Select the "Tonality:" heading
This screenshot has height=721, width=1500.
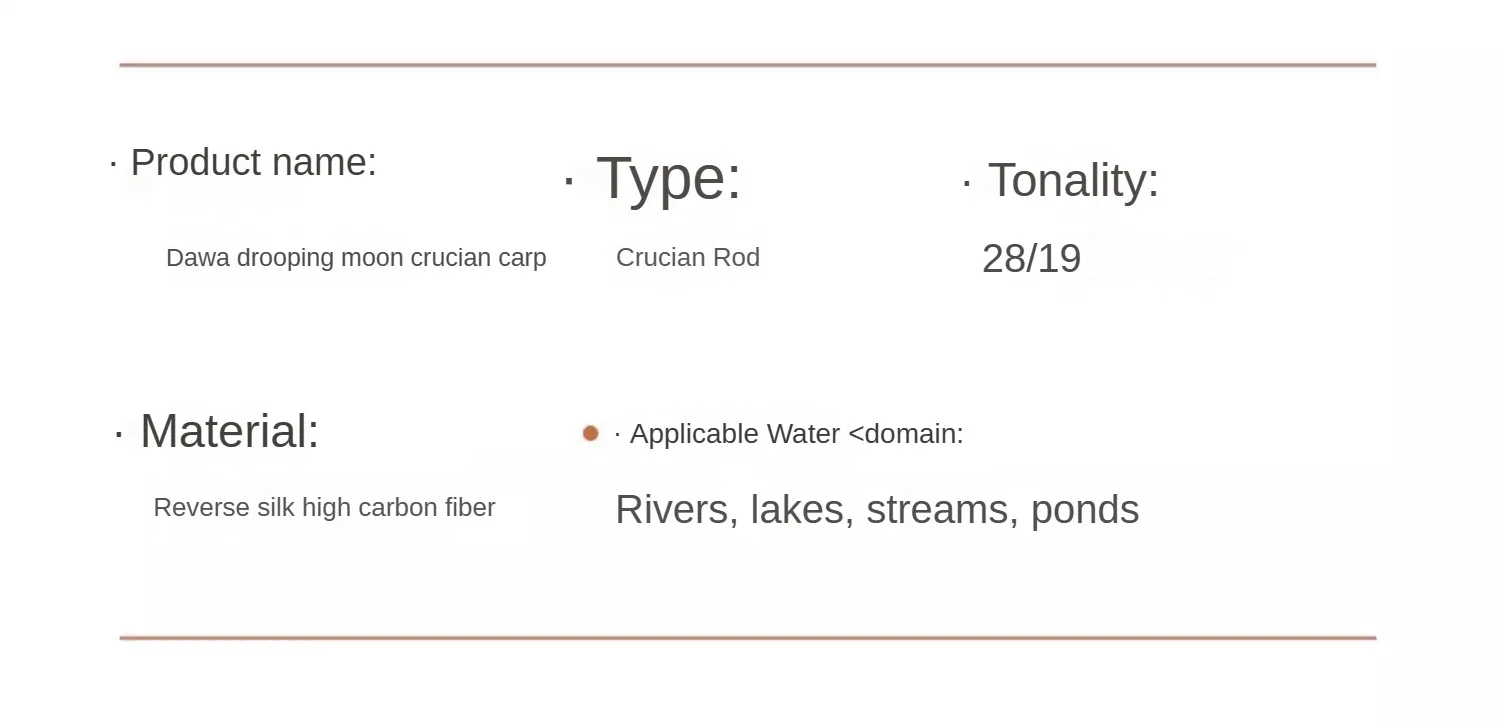[x=1073, y=180]
